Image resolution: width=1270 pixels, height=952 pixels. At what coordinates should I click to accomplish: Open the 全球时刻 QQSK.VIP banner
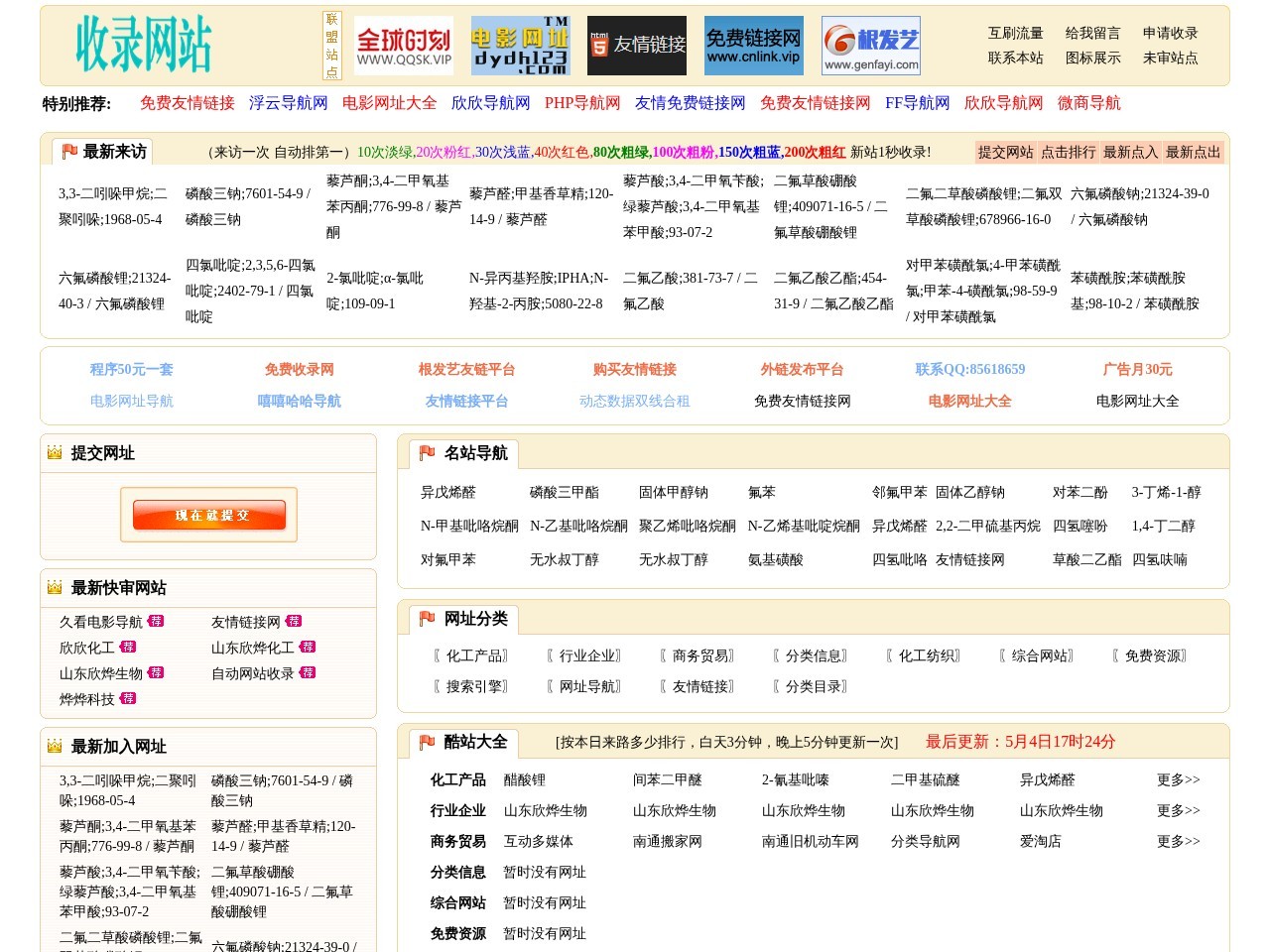(x=404, y=46)
